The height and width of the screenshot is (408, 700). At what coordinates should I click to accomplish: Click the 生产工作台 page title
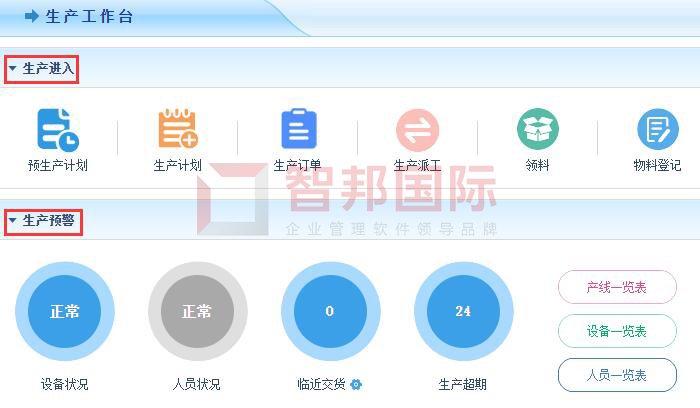tap(90, 16)
